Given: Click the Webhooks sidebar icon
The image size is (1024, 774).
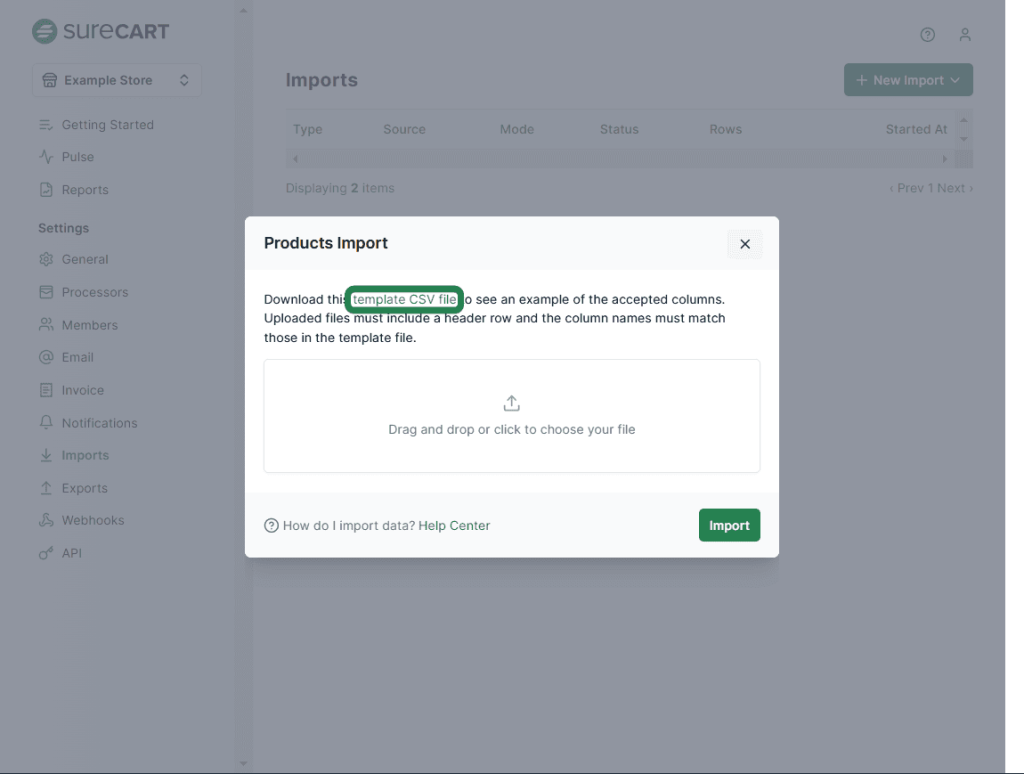Looking at the screenshot, I should (45, 520).
